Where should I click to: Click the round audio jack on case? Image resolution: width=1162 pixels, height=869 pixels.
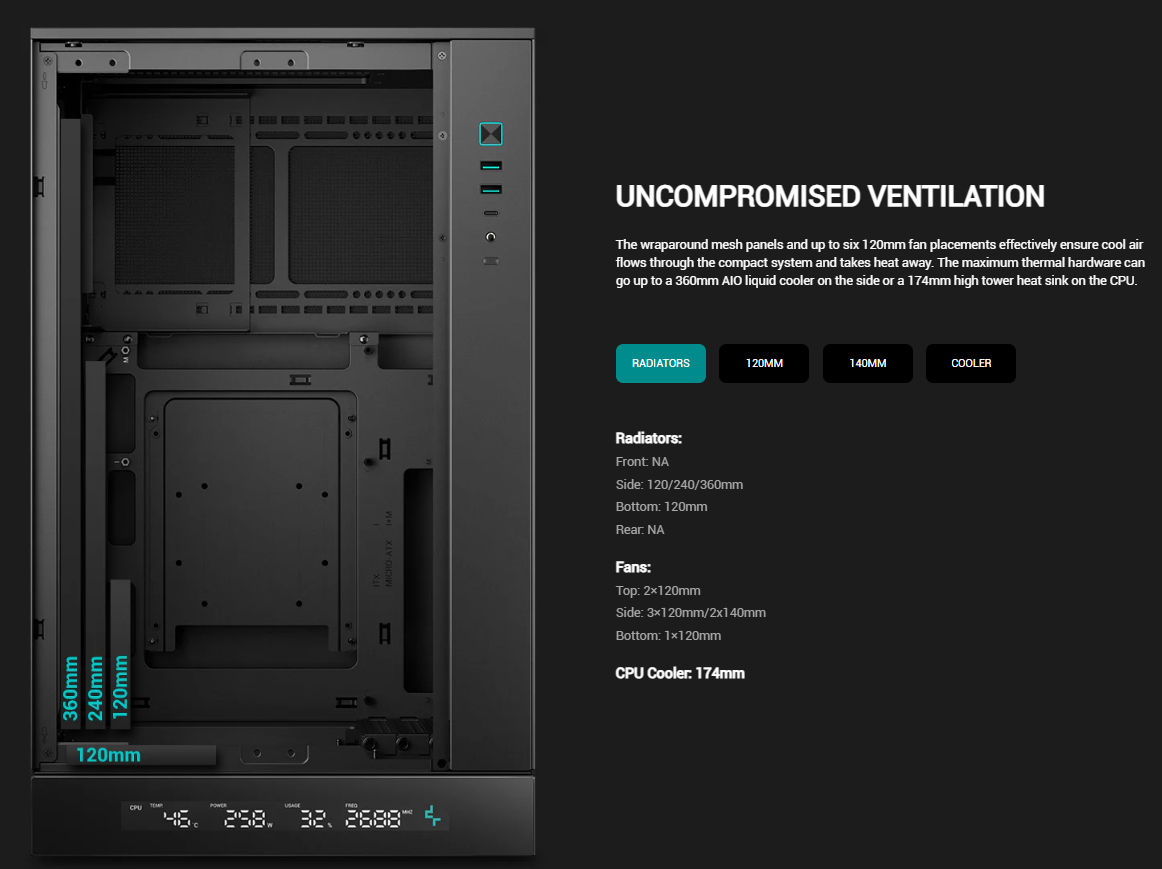click(x=490, y=237)
